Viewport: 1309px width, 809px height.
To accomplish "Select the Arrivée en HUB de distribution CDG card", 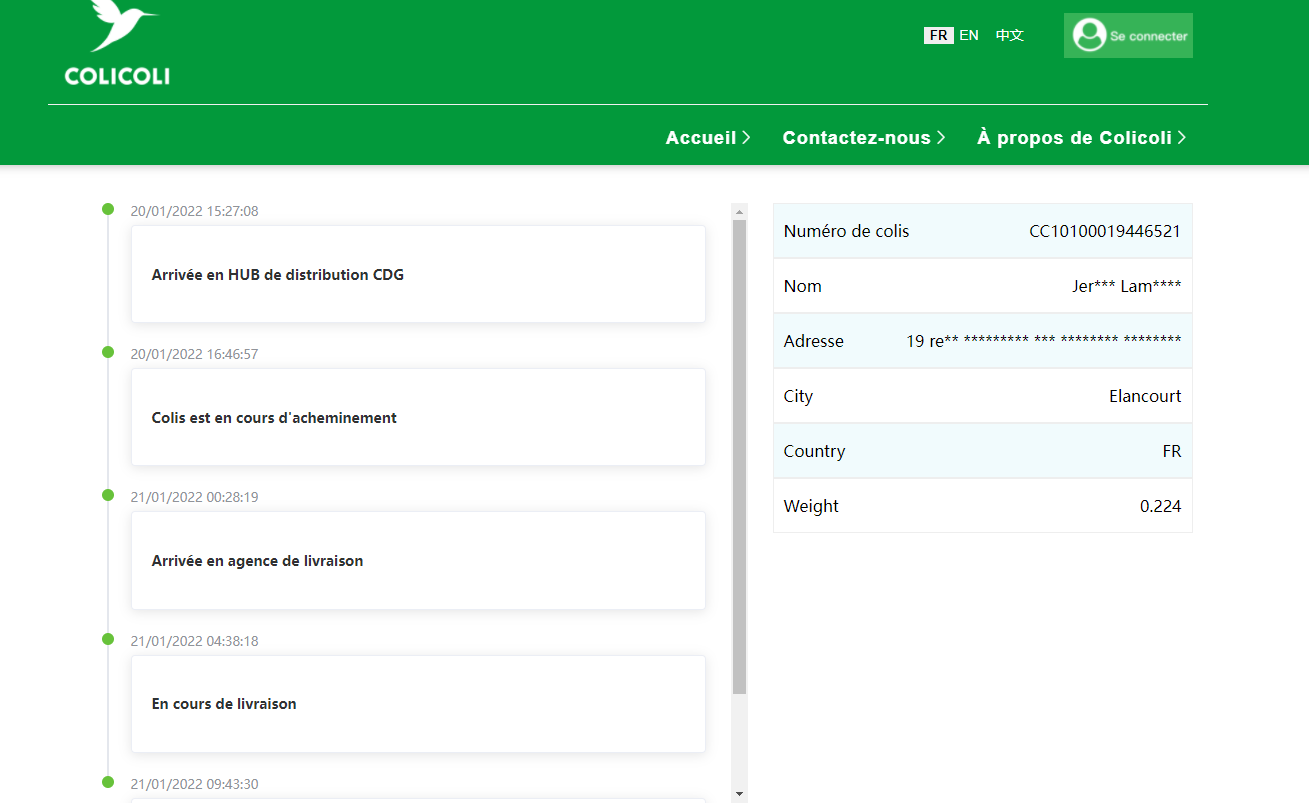I will [418, 274].
